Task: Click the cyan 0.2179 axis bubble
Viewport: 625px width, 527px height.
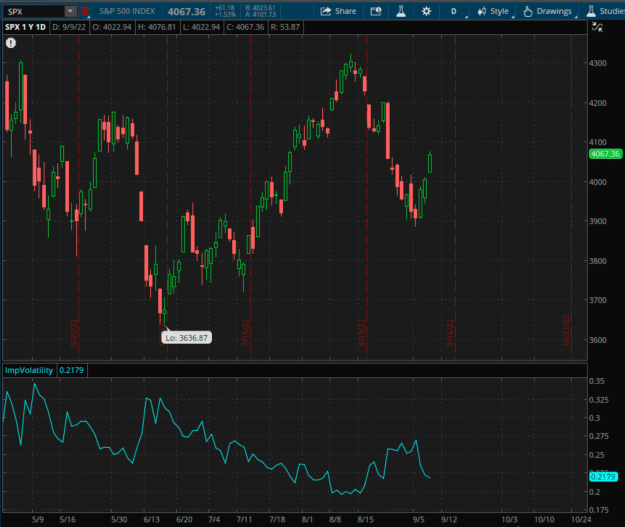Action: coord(603,477)
